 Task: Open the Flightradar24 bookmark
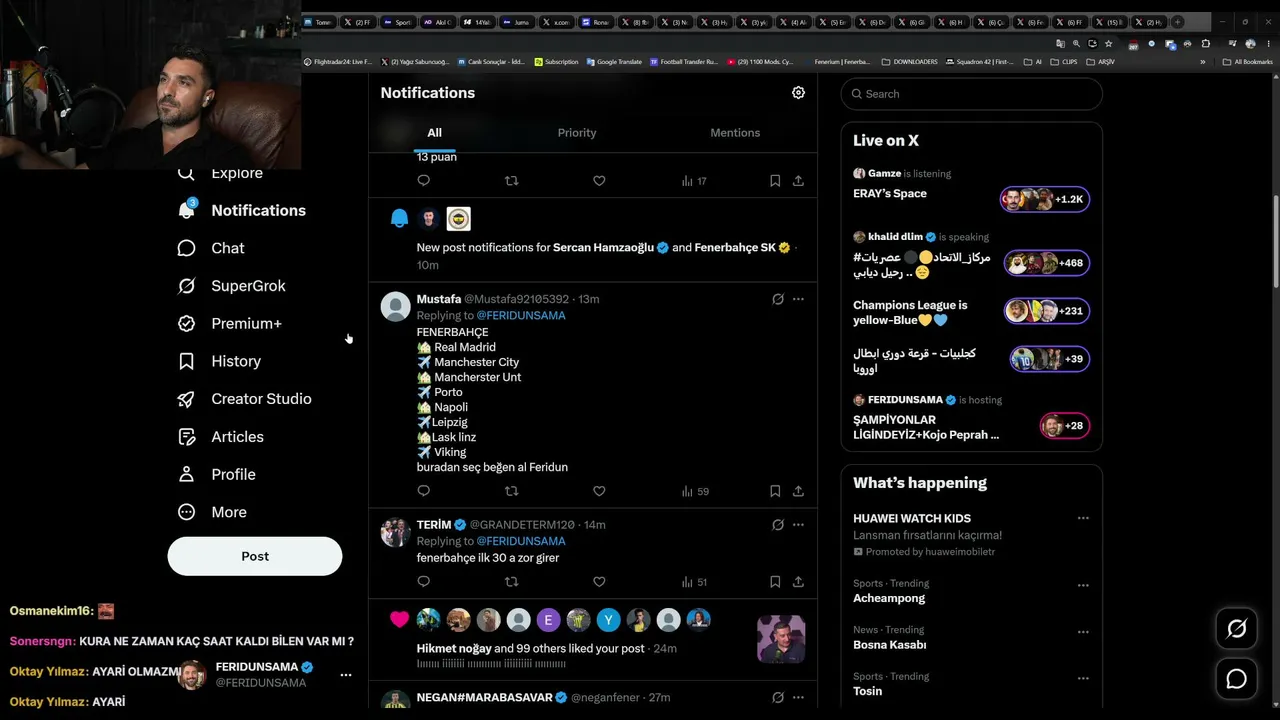[337, 62]
